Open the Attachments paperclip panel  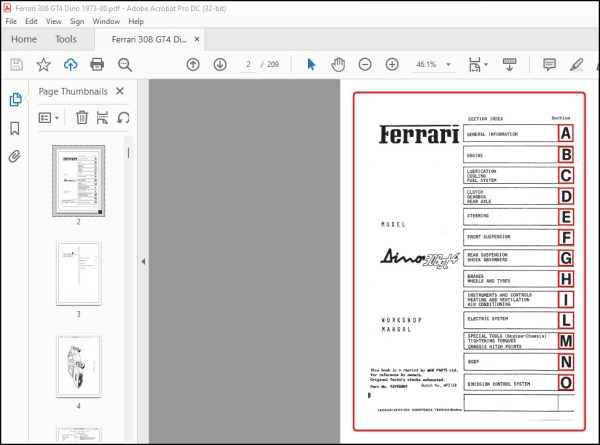15,156
